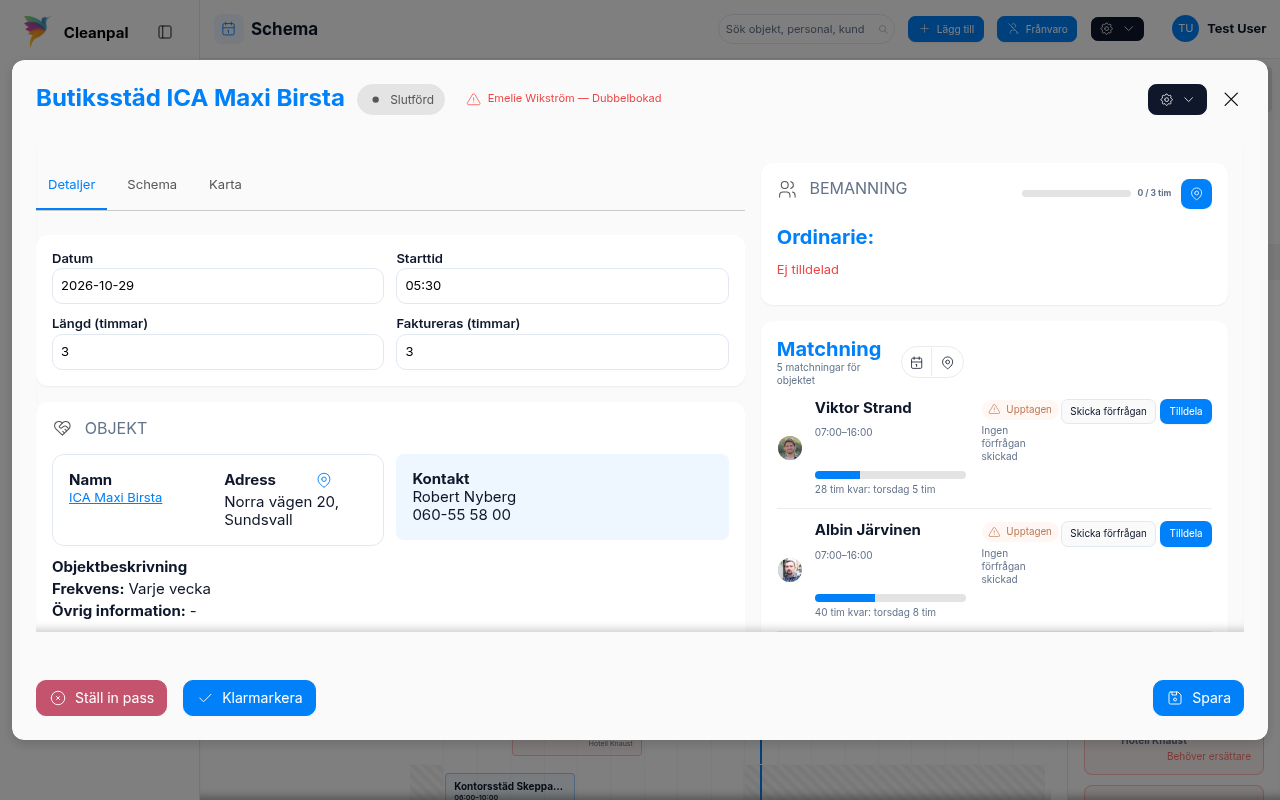Close the Butiksstäd dialog

[1231, 99]
